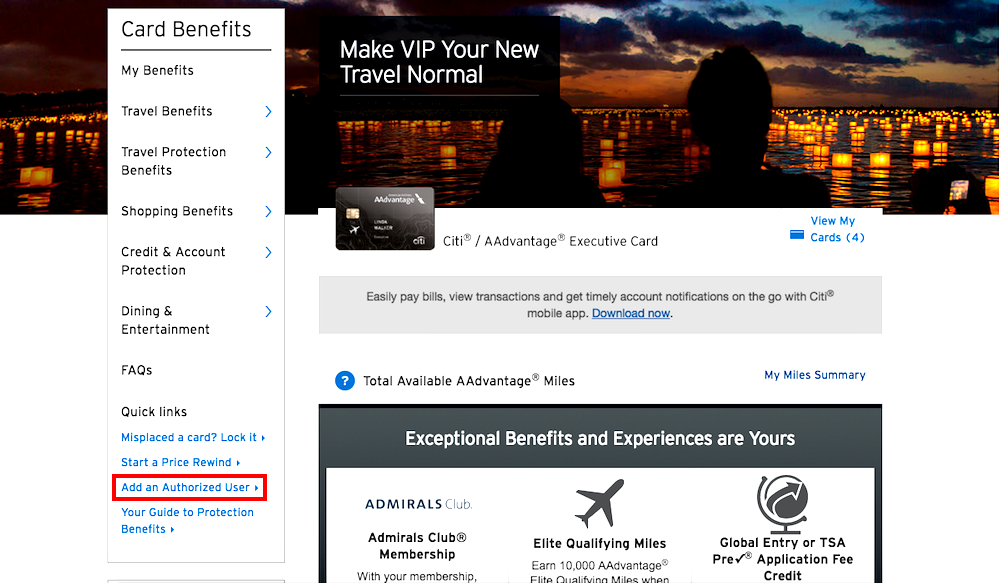Expand the Shopping Benefits category

pyautogui.click(x=176, y=211)
